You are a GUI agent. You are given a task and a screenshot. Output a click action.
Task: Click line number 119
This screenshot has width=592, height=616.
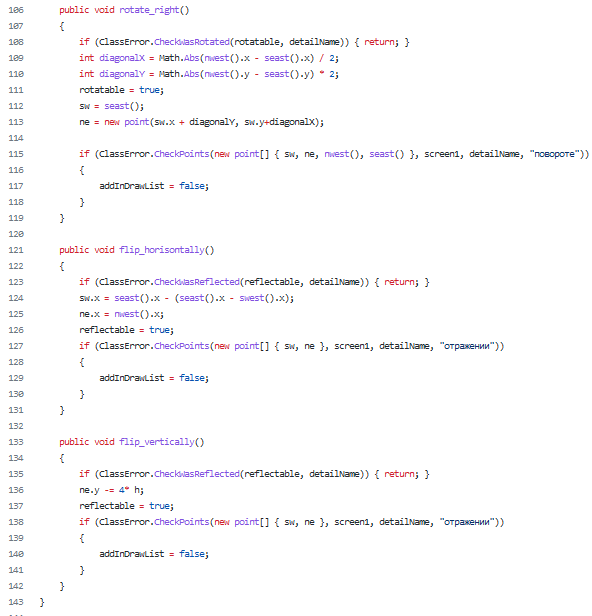pyautogui.click(x=16, y=218)
